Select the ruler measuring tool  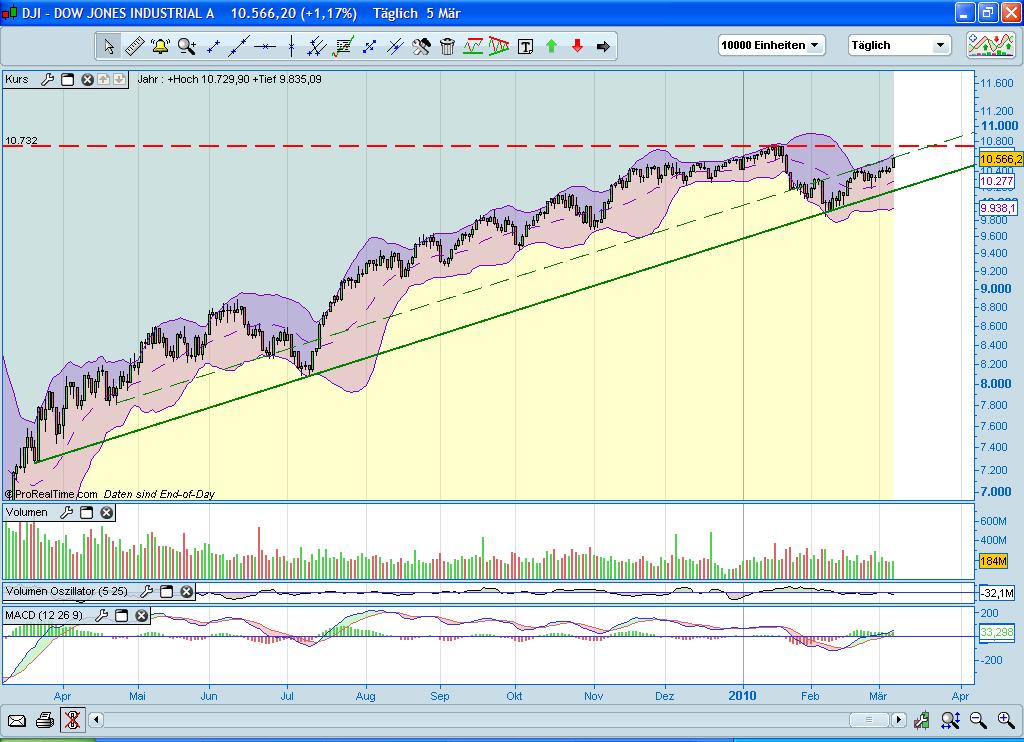coord(135,46)
